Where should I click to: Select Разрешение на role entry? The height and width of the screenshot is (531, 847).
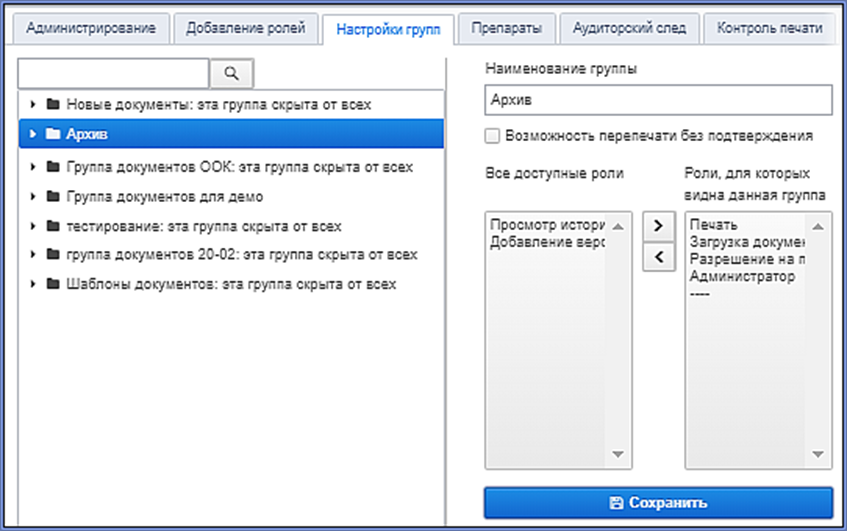coord(747,259)
